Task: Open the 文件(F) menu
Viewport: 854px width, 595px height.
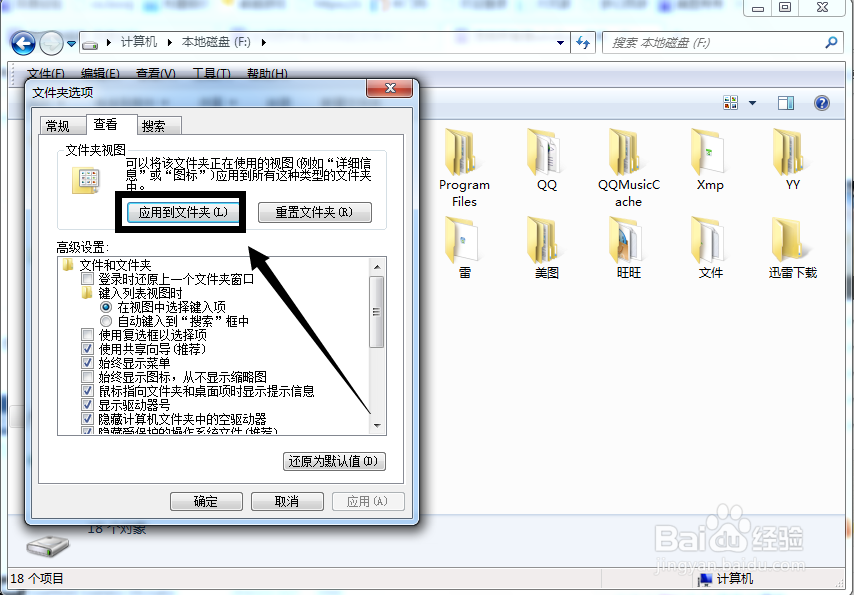Action: 46,74
